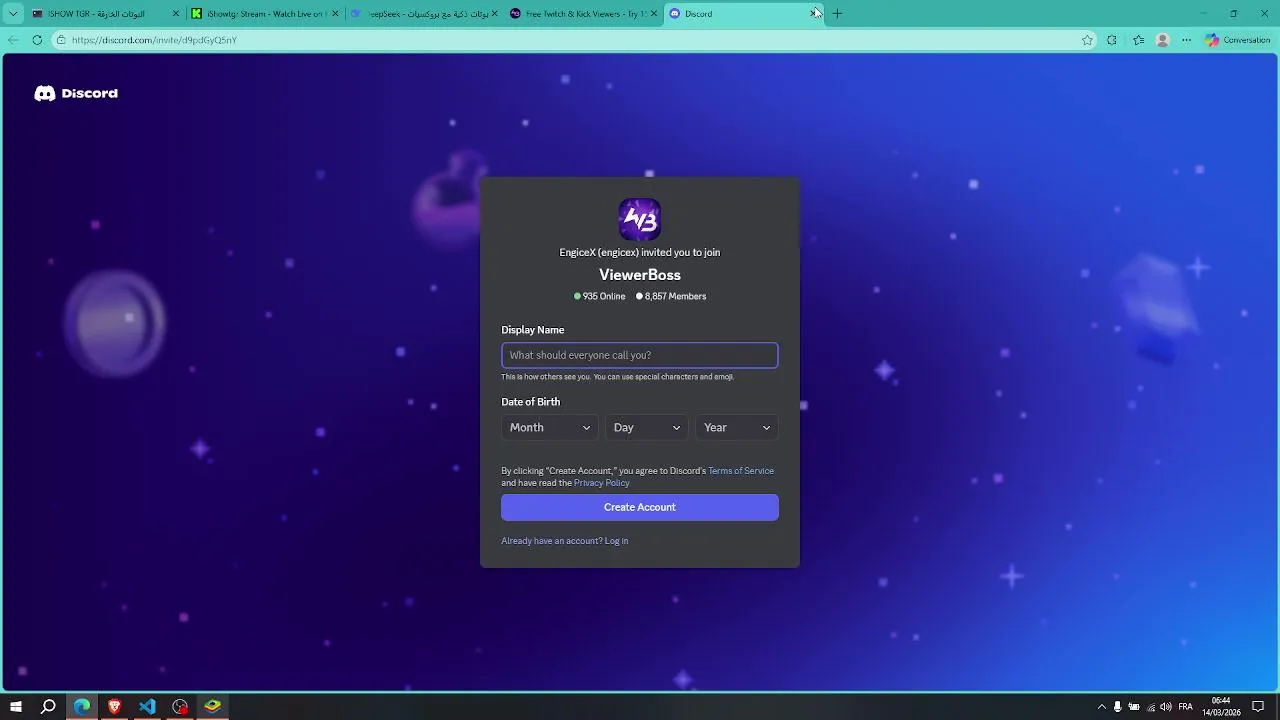Select the Discord tab
Viewport: 1280px width, 720px height.
click(x=742, y=14)
